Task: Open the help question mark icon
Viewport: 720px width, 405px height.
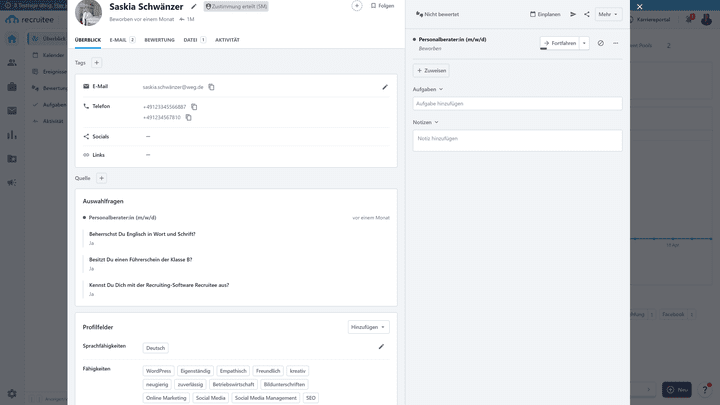Action: click(705, 390)
